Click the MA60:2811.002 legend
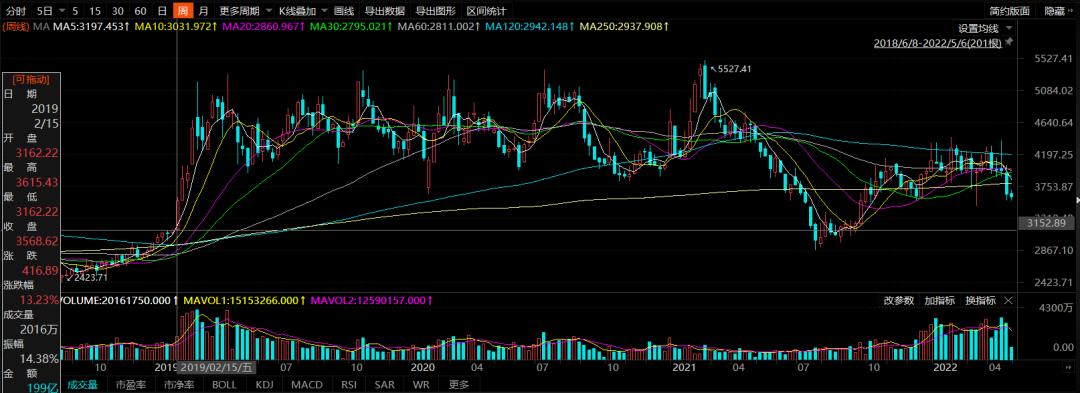1080x393 pixels. (439, 27)
